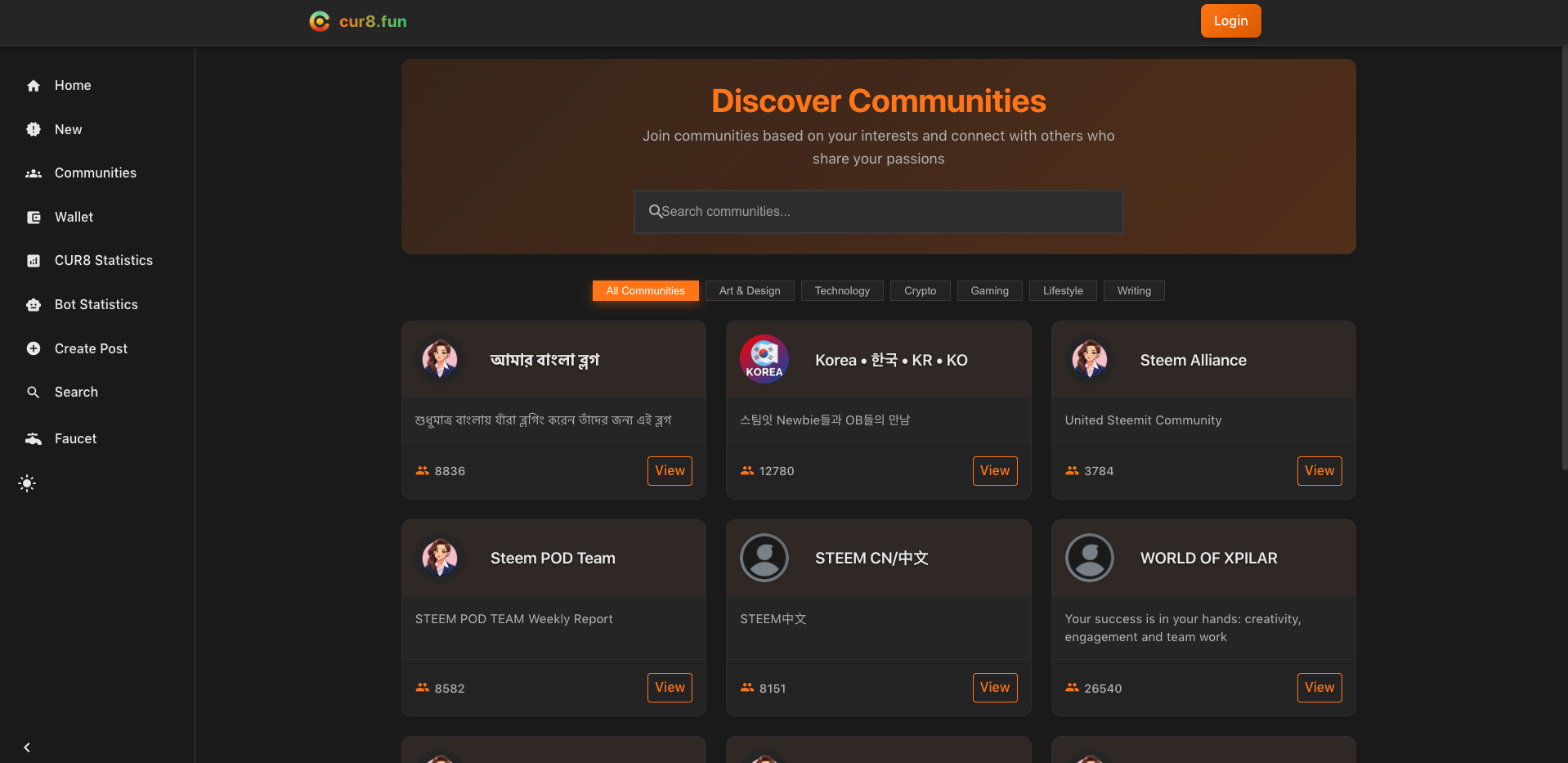Viewport: 1568px width, 763px height.
Task: Click the Home house icon in sidebar
Action: coord(34,86)
